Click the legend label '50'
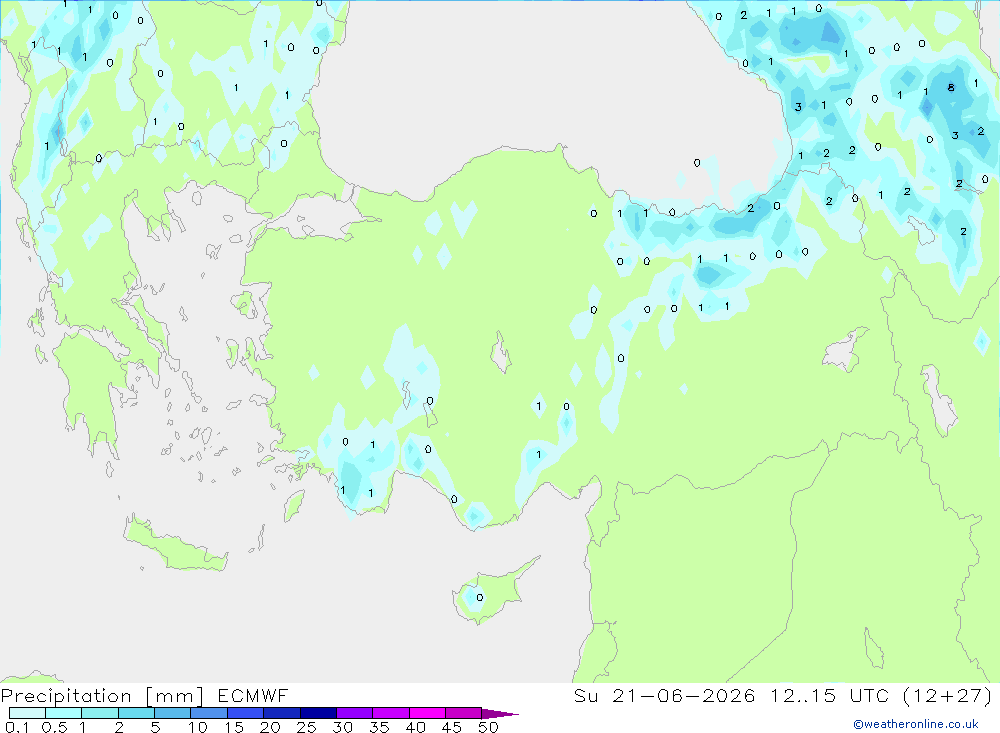 pos(488,727)
